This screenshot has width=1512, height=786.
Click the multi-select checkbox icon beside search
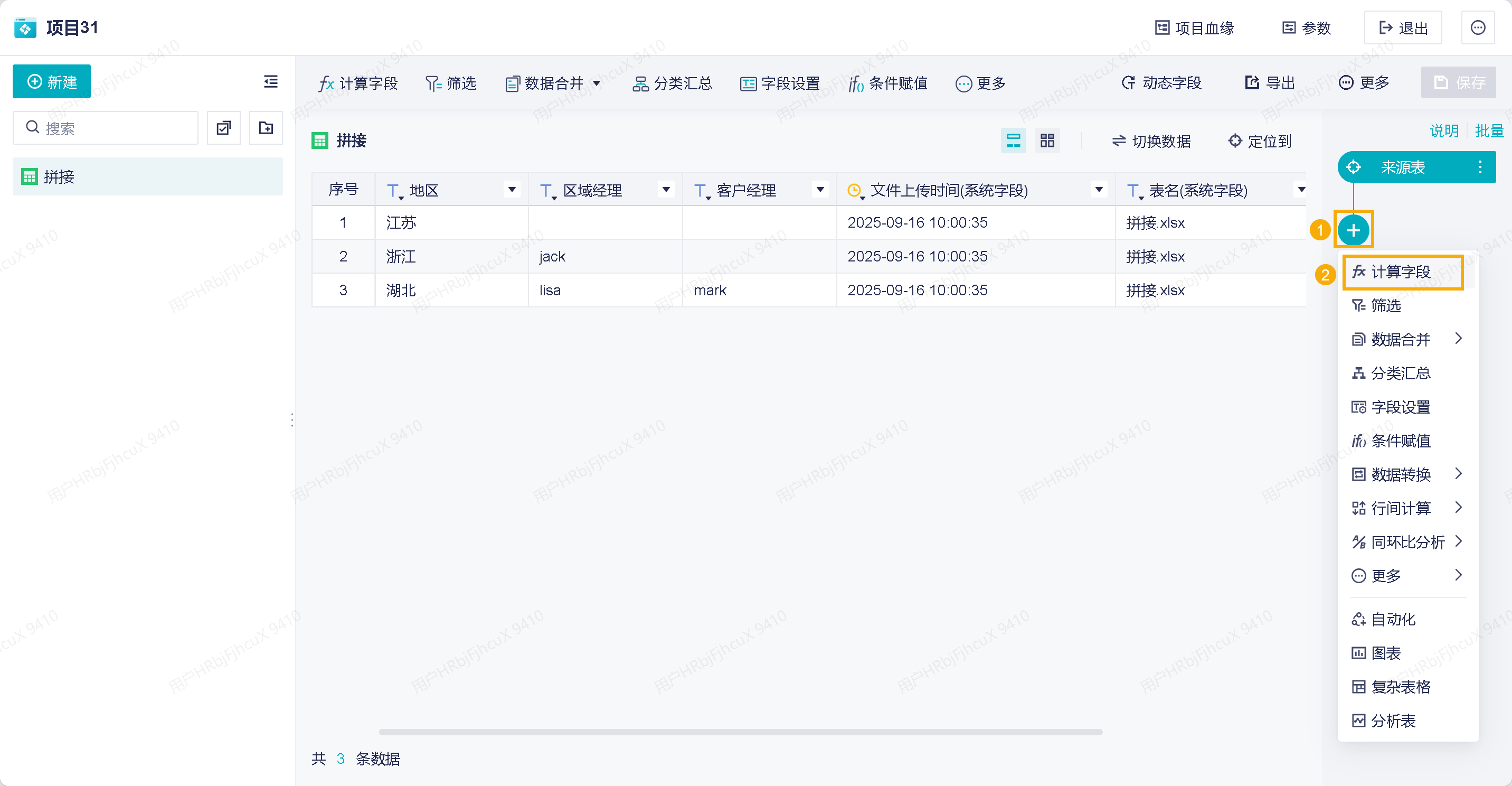pos(224,127)
